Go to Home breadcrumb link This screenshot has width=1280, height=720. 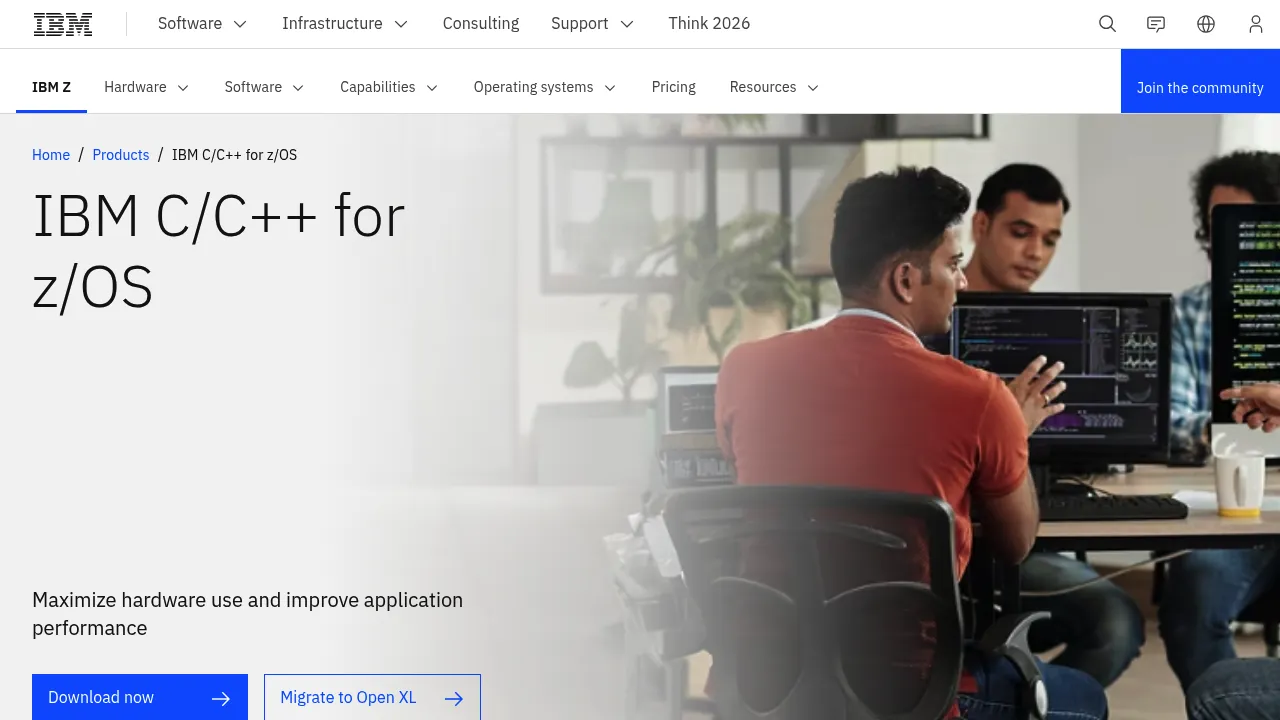(x=51, y=155)
